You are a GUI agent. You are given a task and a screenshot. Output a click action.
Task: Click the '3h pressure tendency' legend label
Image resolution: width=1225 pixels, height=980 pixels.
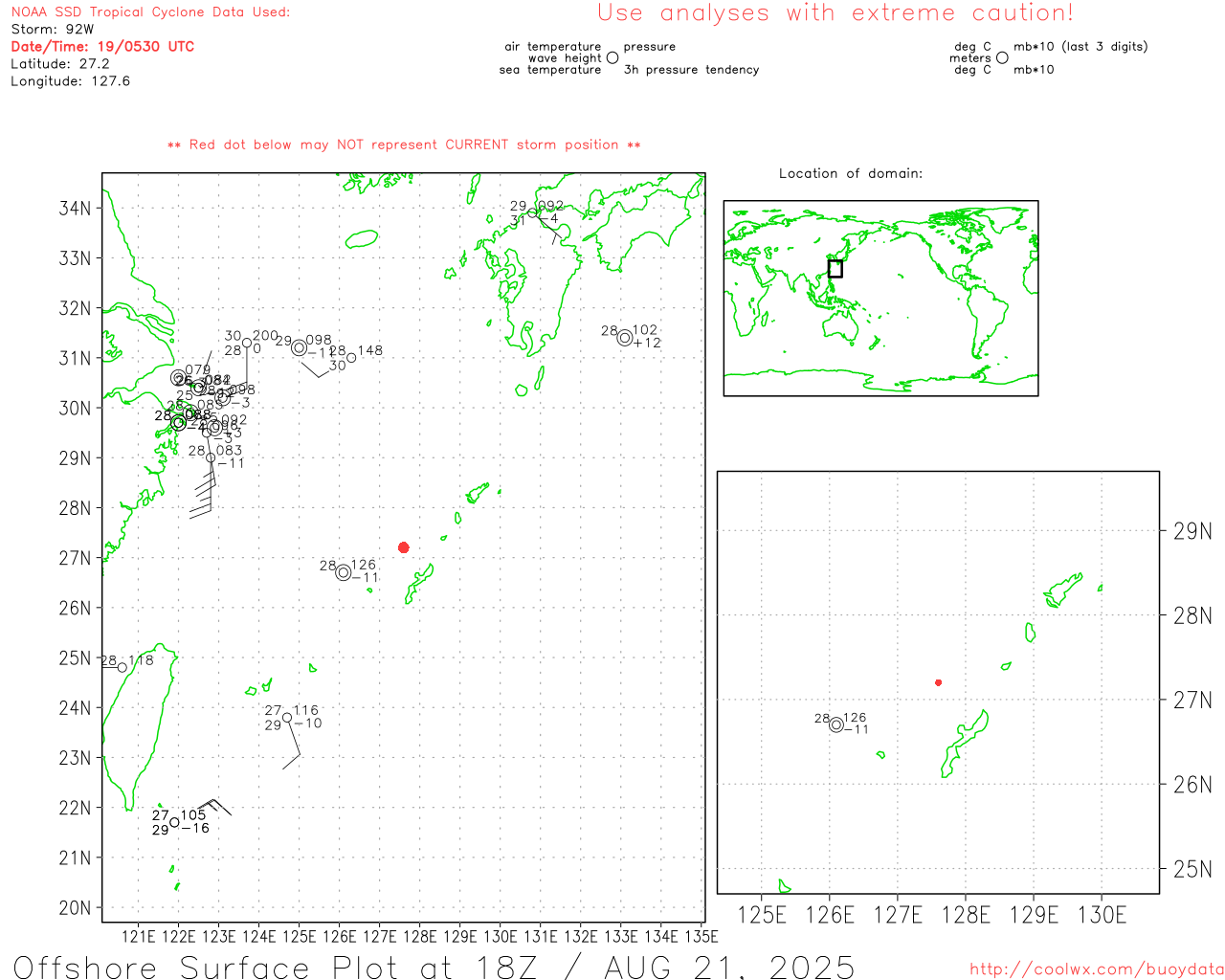pos(691,70)
